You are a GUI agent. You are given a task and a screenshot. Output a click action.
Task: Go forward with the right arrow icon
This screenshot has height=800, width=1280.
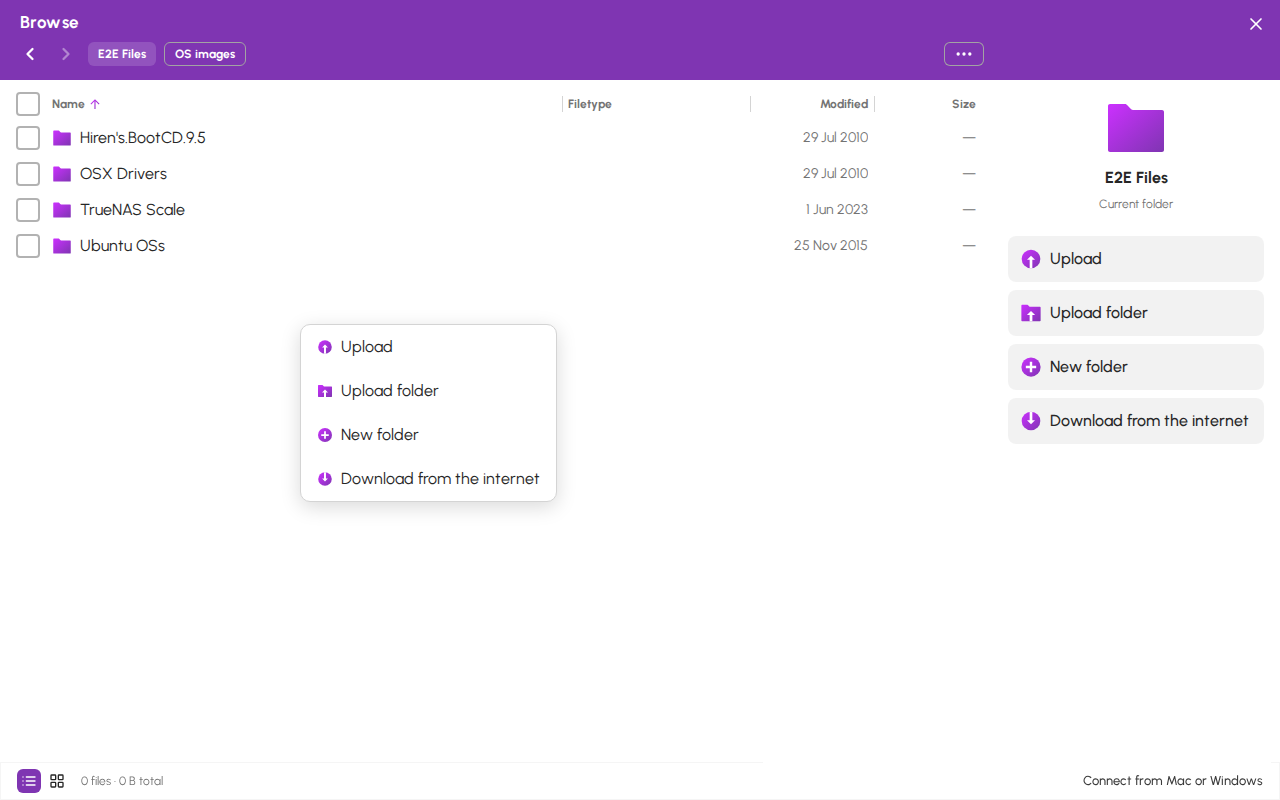click(66, 54)
